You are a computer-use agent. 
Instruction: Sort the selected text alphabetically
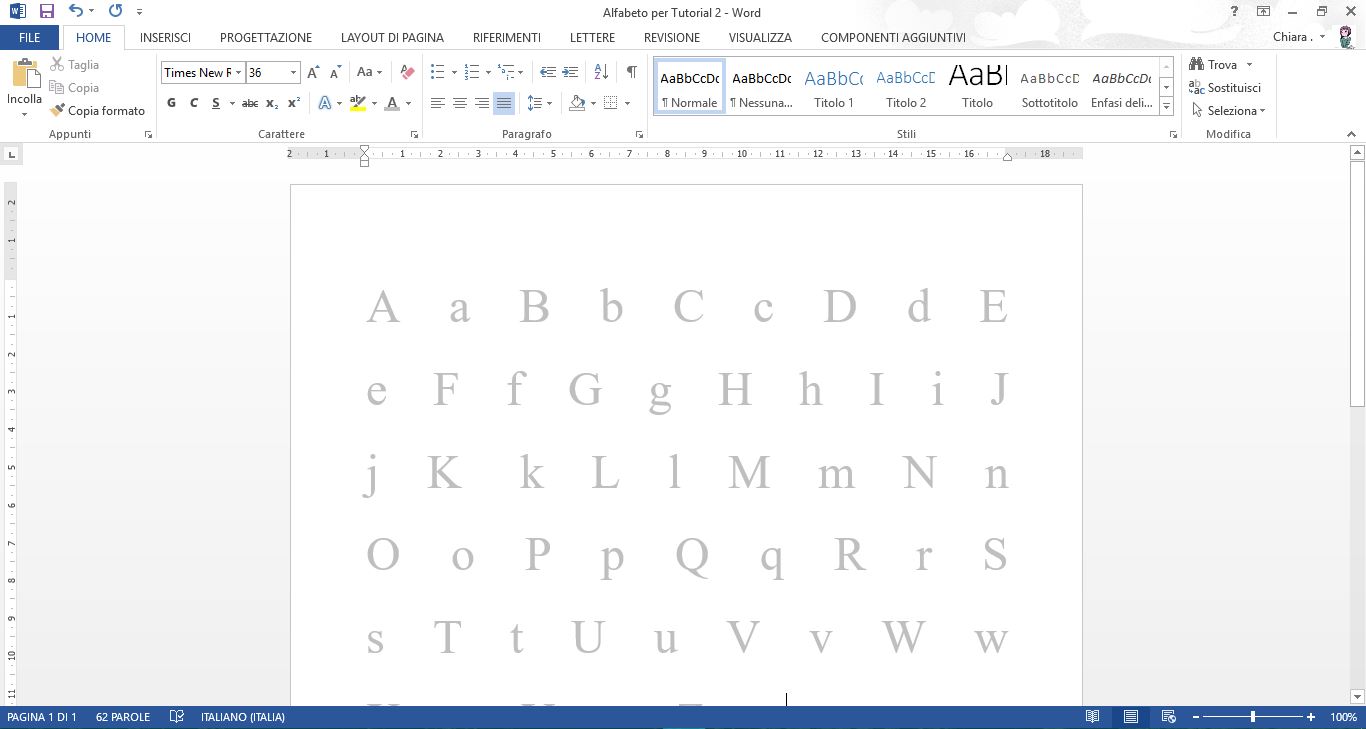(601, 72)
